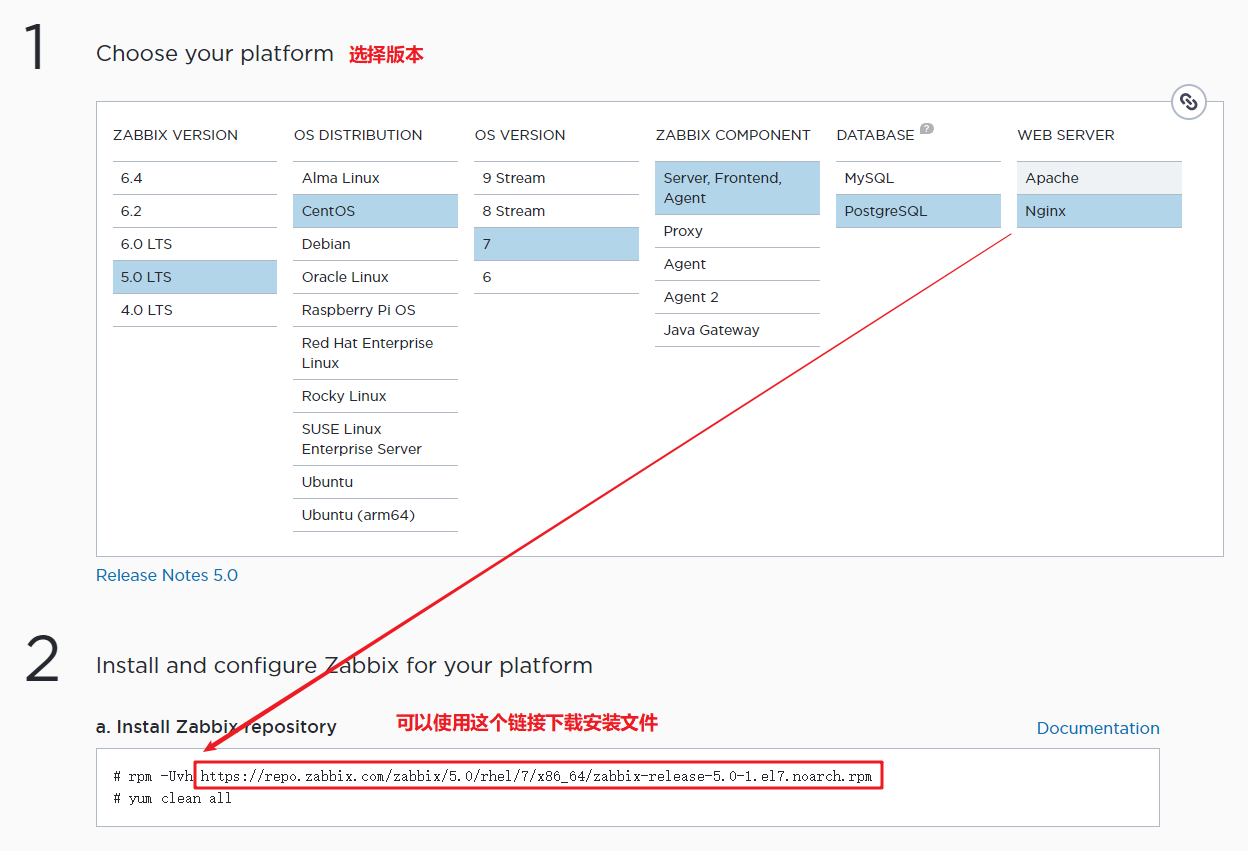Select 5.0 LTS Zabbix version
Screen dimensions: 1248x851
tap(195, 277)
